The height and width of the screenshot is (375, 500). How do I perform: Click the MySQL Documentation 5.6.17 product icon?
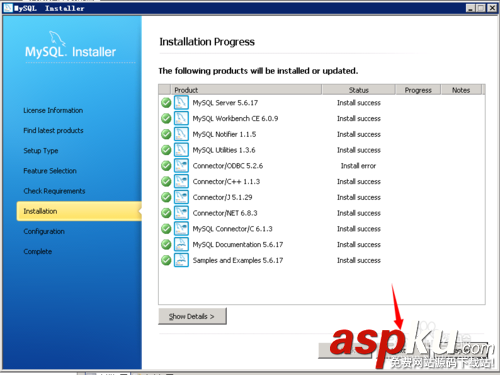pyautogui.click(x=181, y=244)
